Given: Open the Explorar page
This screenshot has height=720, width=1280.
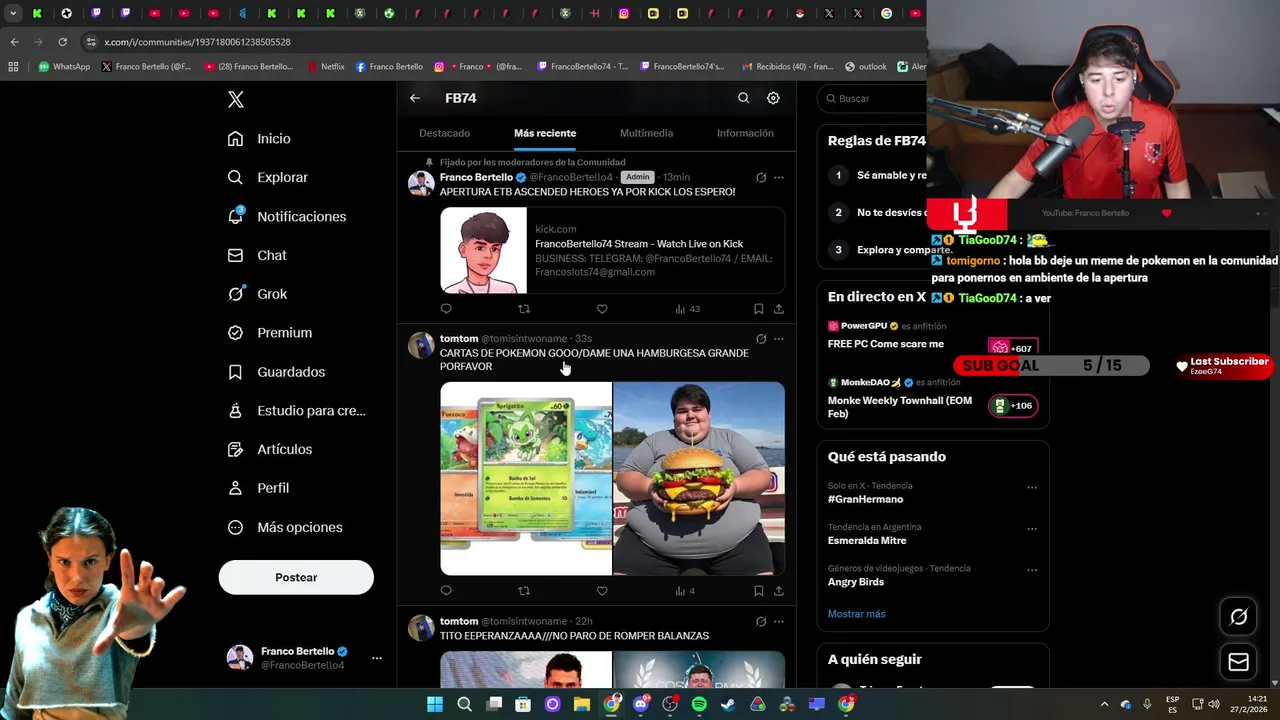Looking at the screenshot, I should [267, 177].
